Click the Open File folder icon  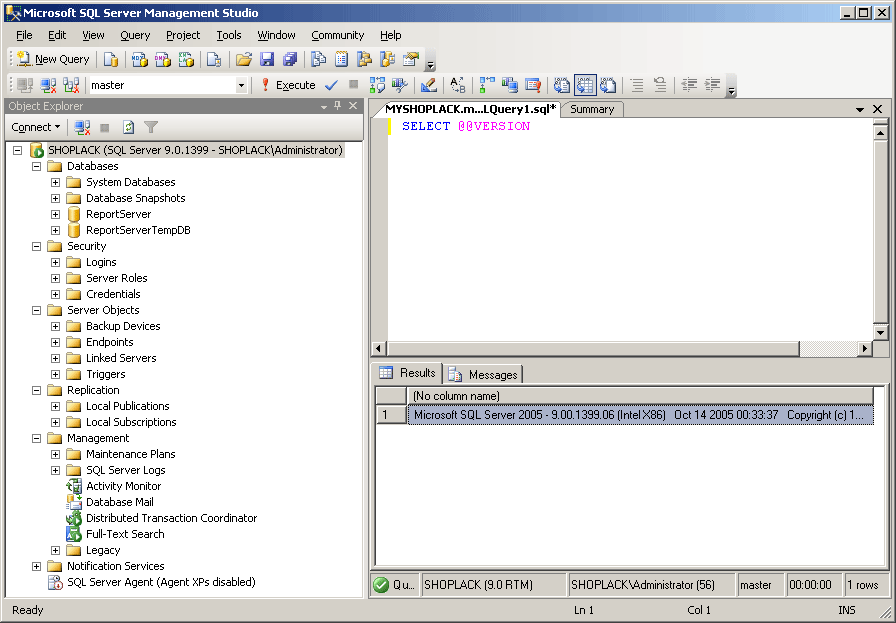point(244,59)
